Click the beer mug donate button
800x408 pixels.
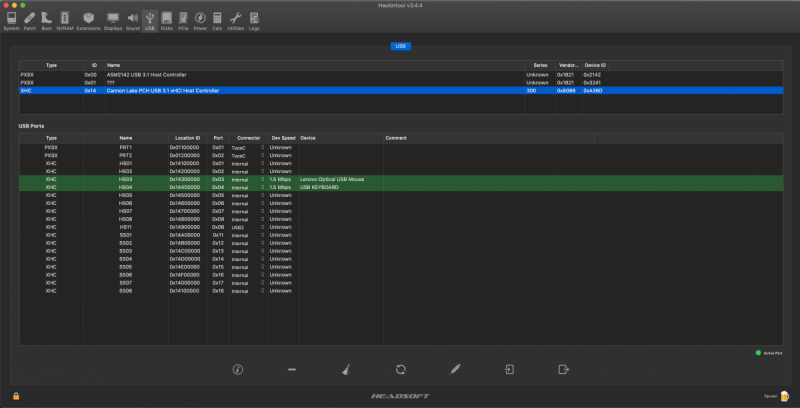(785, 395)
